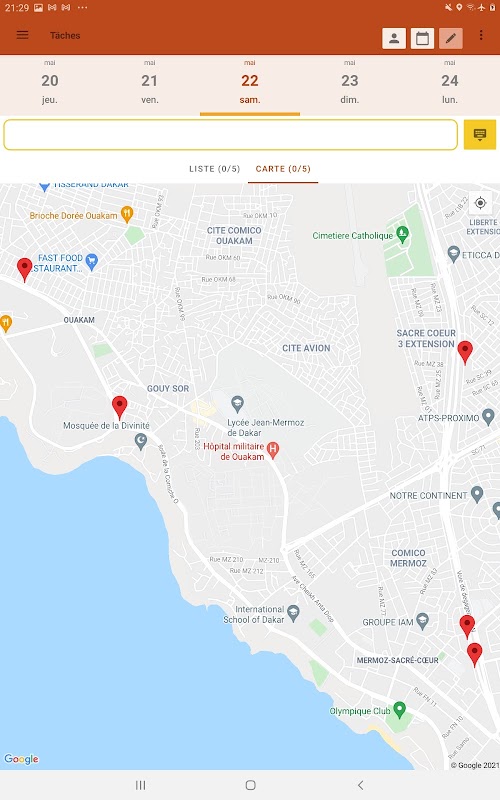Tap the red pin beside FAST FOOD restaurant
Viewport: 500px width, 800px height.
(24, 269)
